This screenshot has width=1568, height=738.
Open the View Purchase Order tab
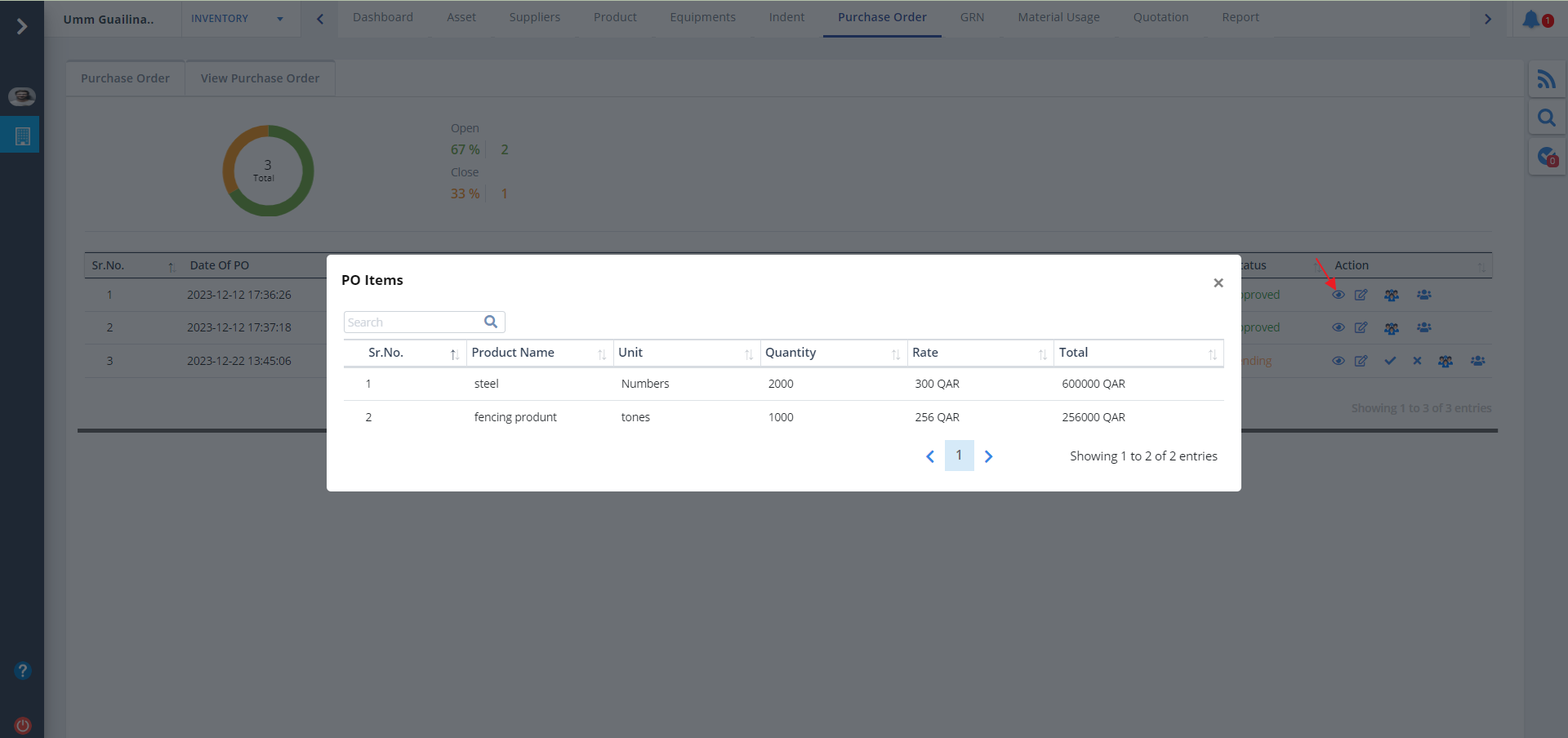coord(260,78)
